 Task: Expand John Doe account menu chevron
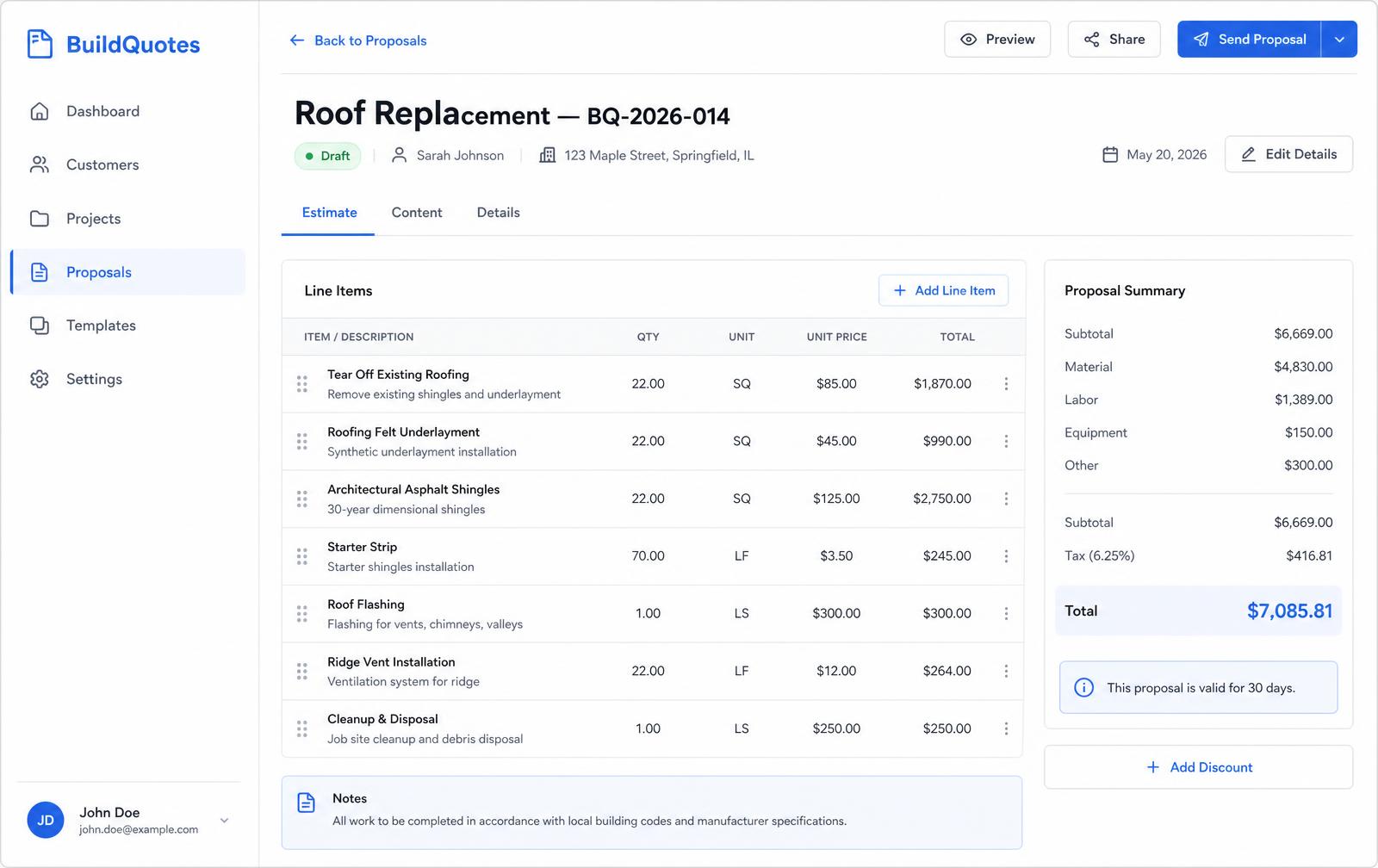tap(224, 821)
